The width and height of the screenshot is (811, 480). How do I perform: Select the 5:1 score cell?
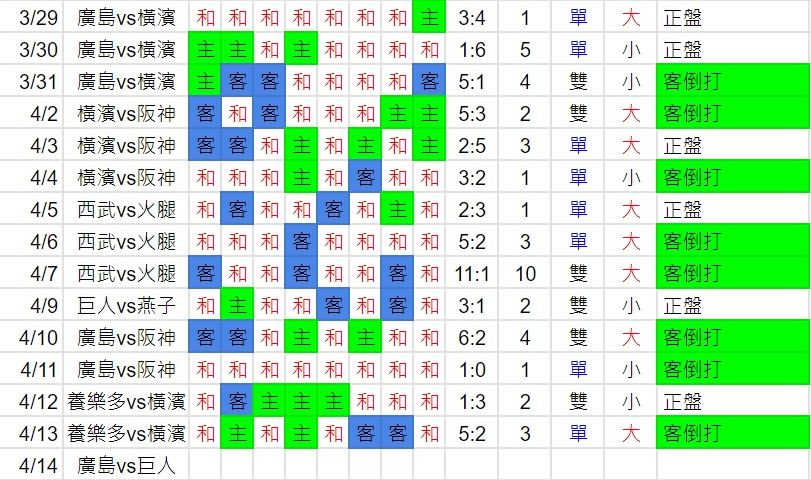tap(472, 82)
